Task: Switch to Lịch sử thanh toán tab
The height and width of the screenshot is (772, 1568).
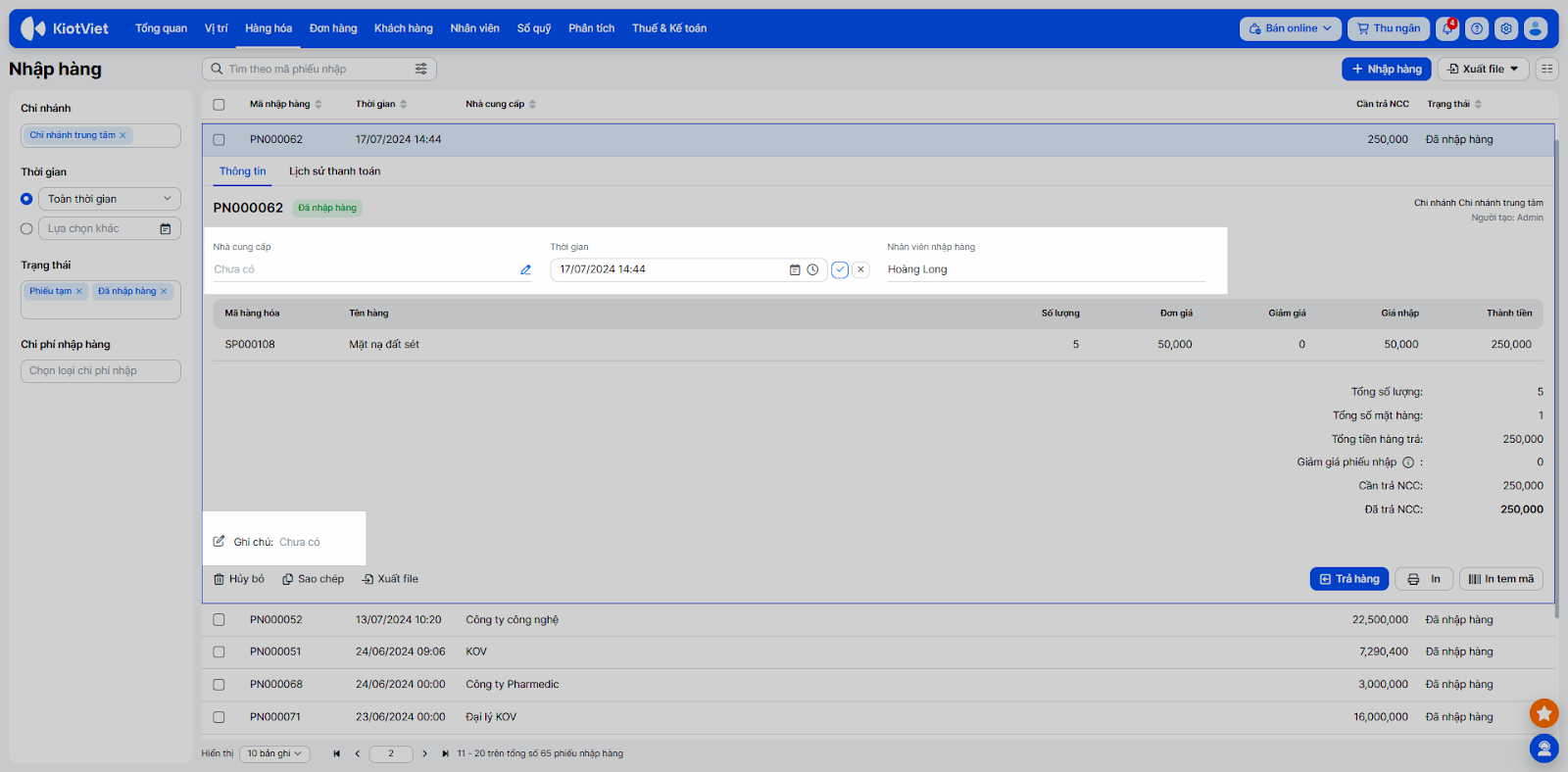Action: point(334,171)
